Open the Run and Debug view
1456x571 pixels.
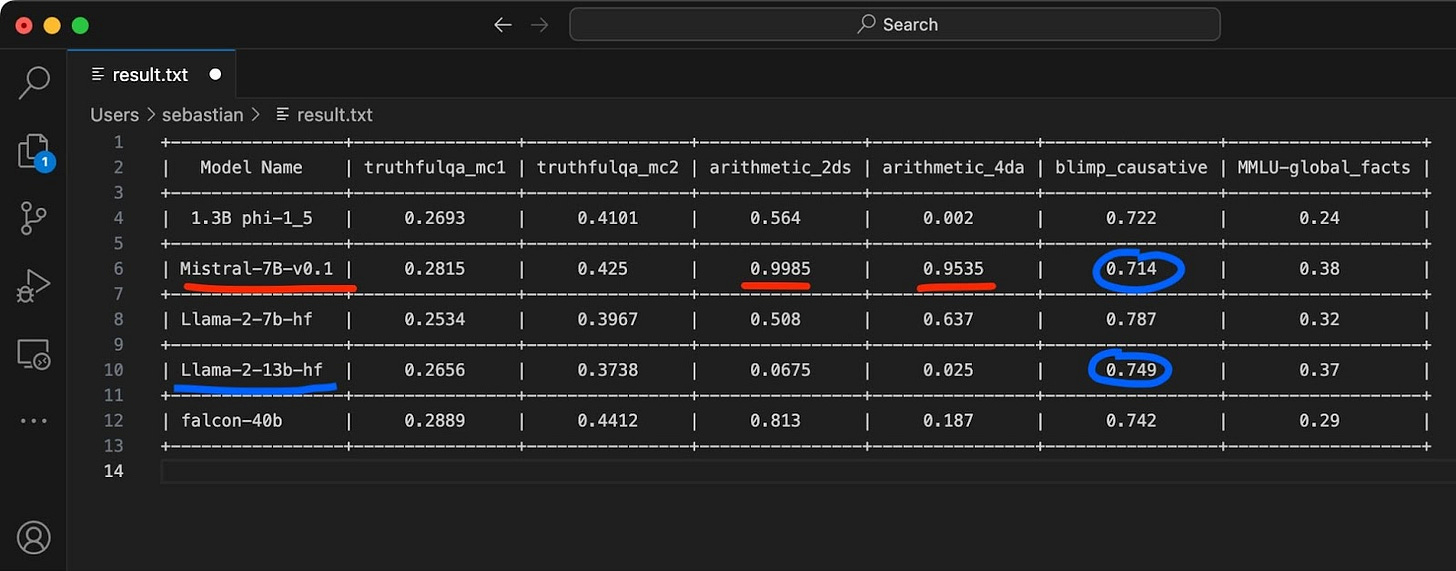coord(34,286)
